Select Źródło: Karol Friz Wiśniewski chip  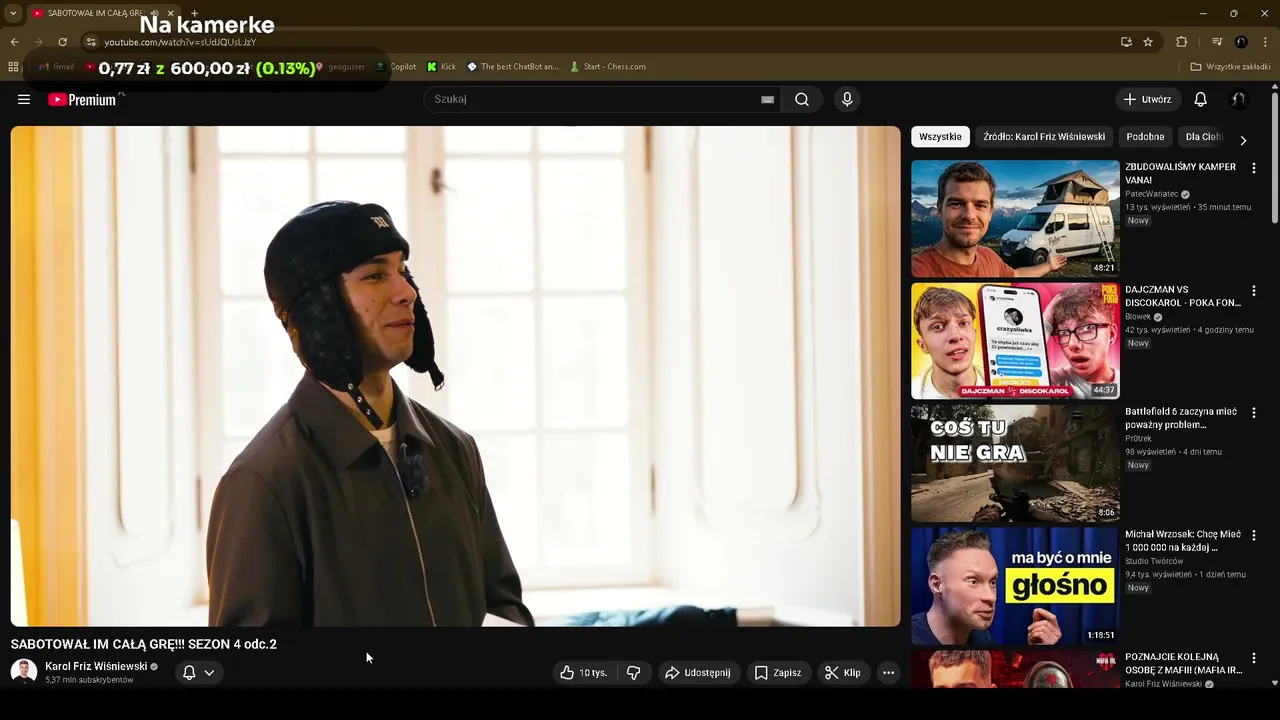1044,137
